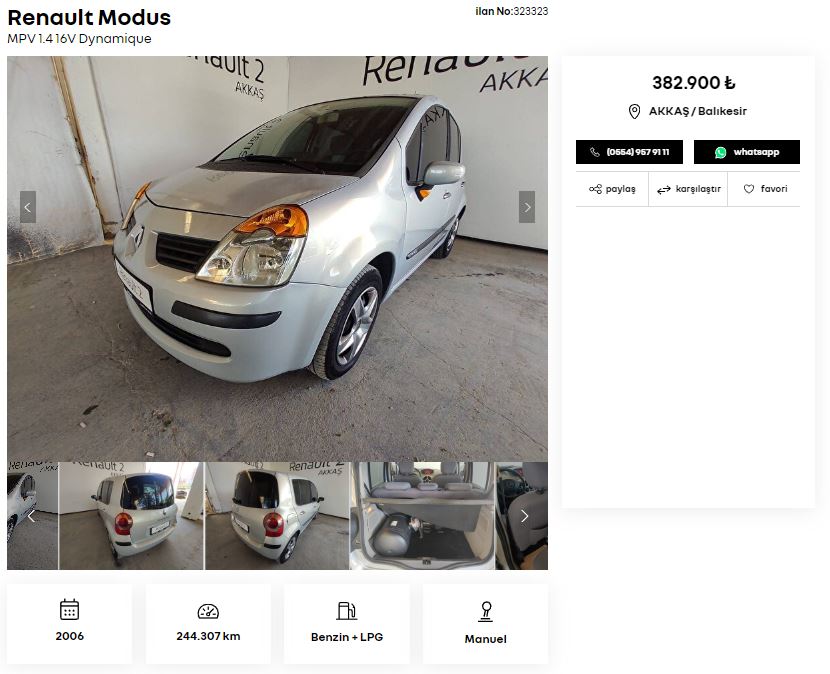
Task: Click the manual gearshift icon
Action: (485, 611)
